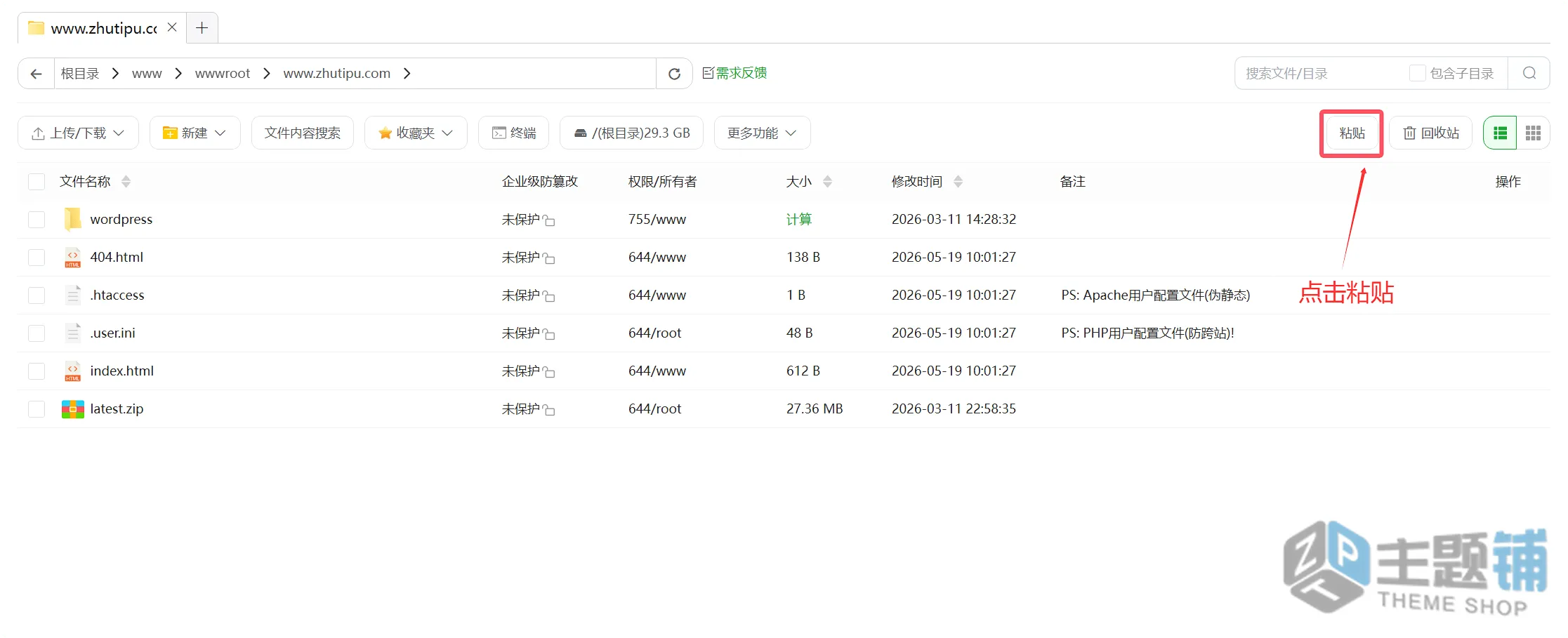This screenshot has height=638, width=1568.
Task: Open 文件内容搜索 file content search
Action: point(302,133)
